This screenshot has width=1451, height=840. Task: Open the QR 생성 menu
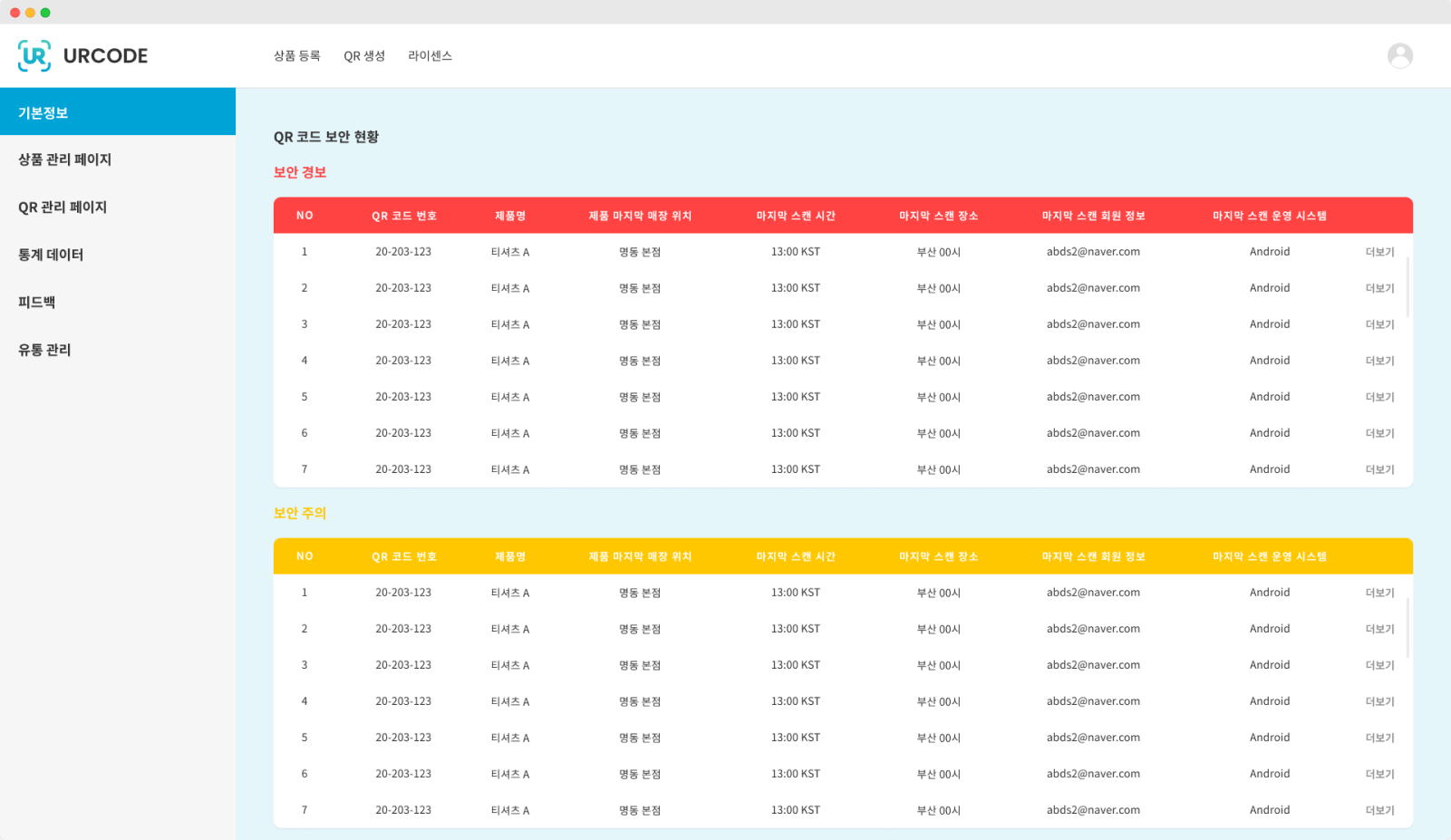click(364, 56)
